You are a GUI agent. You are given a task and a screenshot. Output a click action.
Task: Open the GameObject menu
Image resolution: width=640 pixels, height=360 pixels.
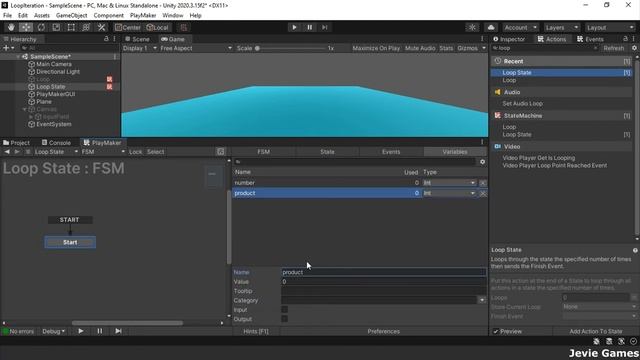71,16
